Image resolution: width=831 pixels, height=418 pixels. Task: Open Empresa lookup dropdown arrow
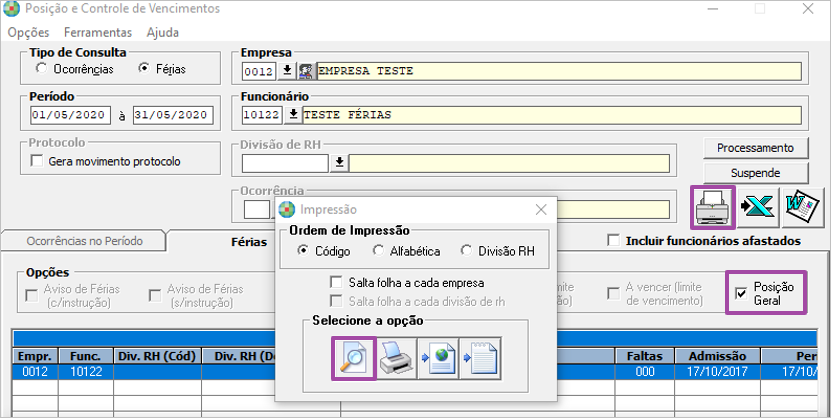coord(287,70)
